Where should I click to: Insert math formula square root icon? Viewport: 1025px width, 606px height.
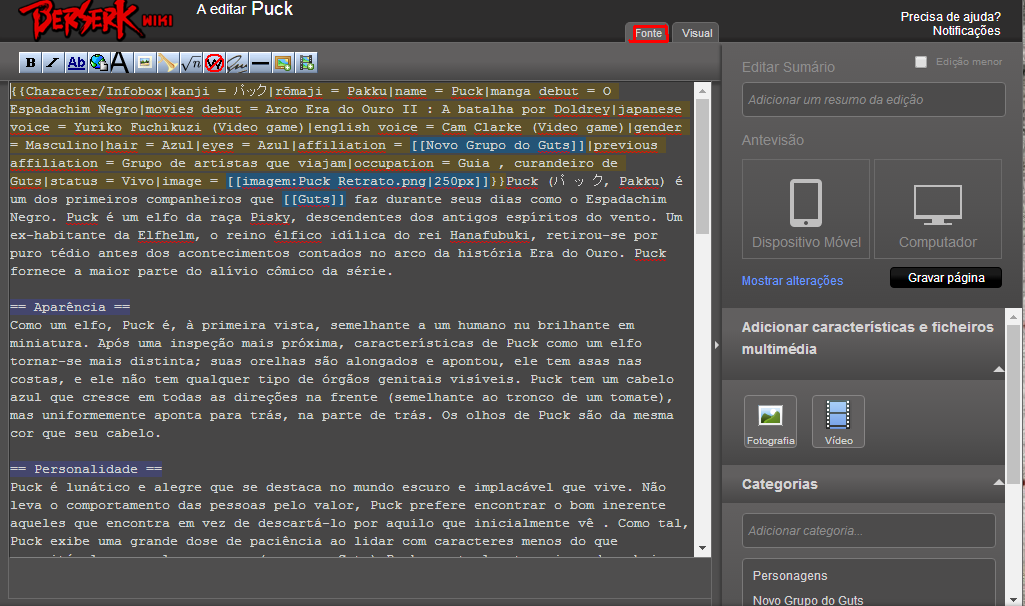click(191, 63)
